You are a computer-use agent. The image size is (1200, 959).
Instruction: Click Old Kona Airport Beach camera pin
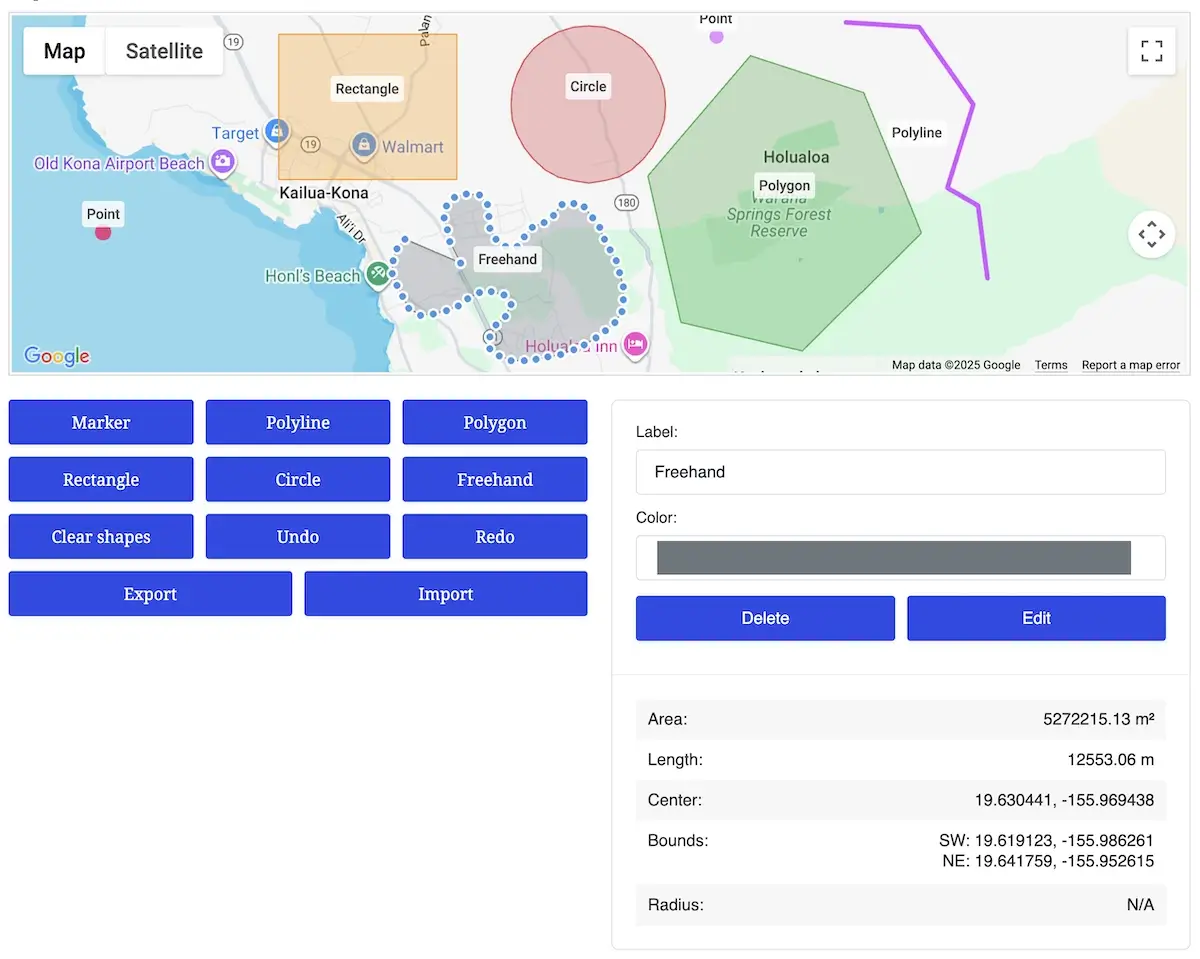tap(222, 161)
